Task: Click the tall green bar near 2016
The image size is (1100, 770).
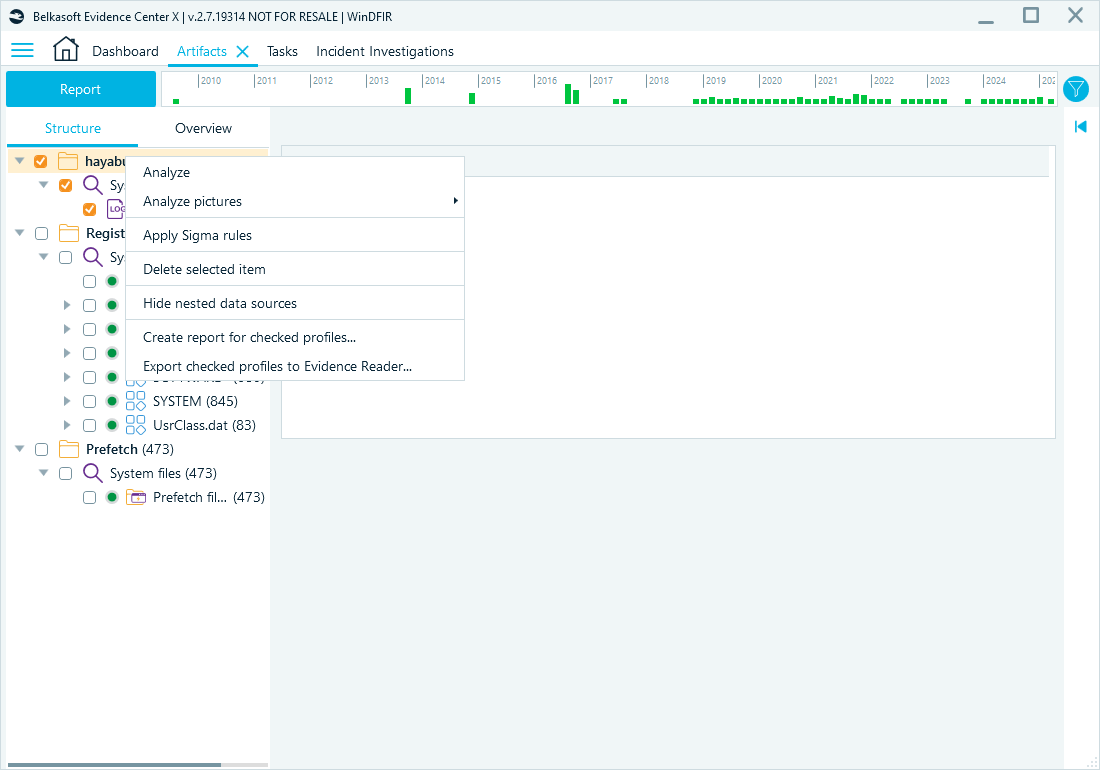Action: [568, 94]
